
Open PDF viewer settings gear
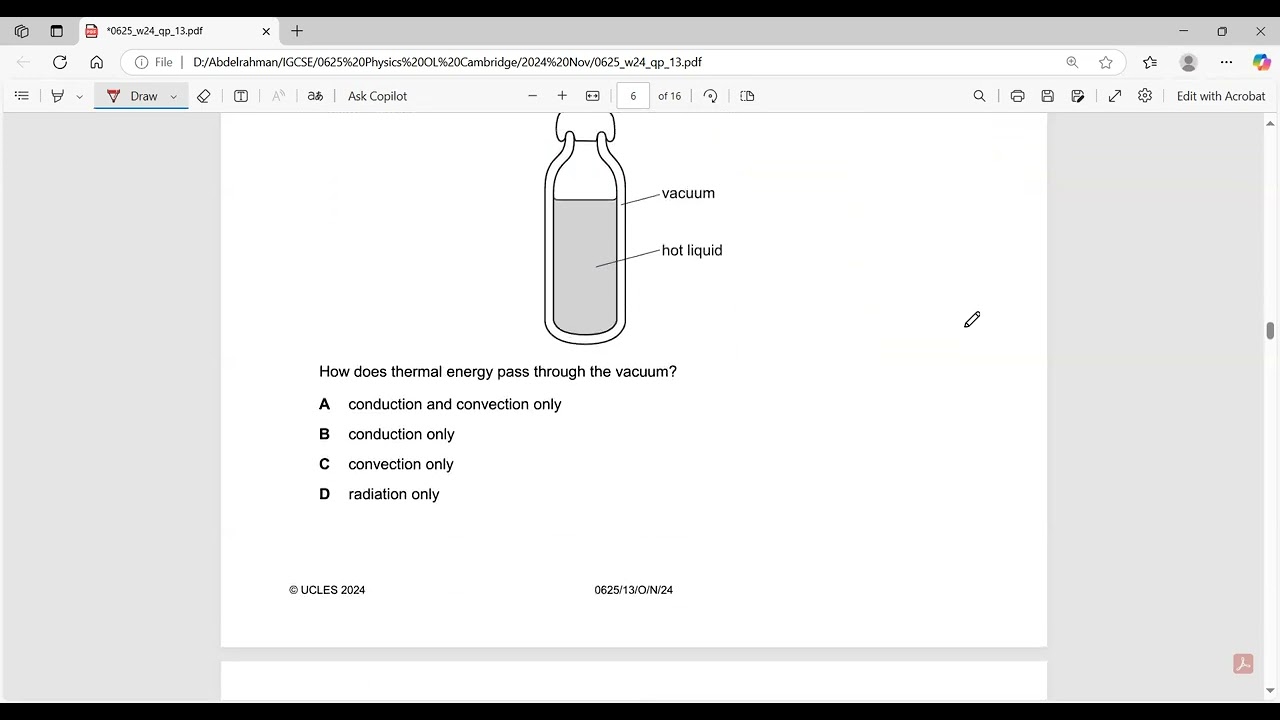1145,96
